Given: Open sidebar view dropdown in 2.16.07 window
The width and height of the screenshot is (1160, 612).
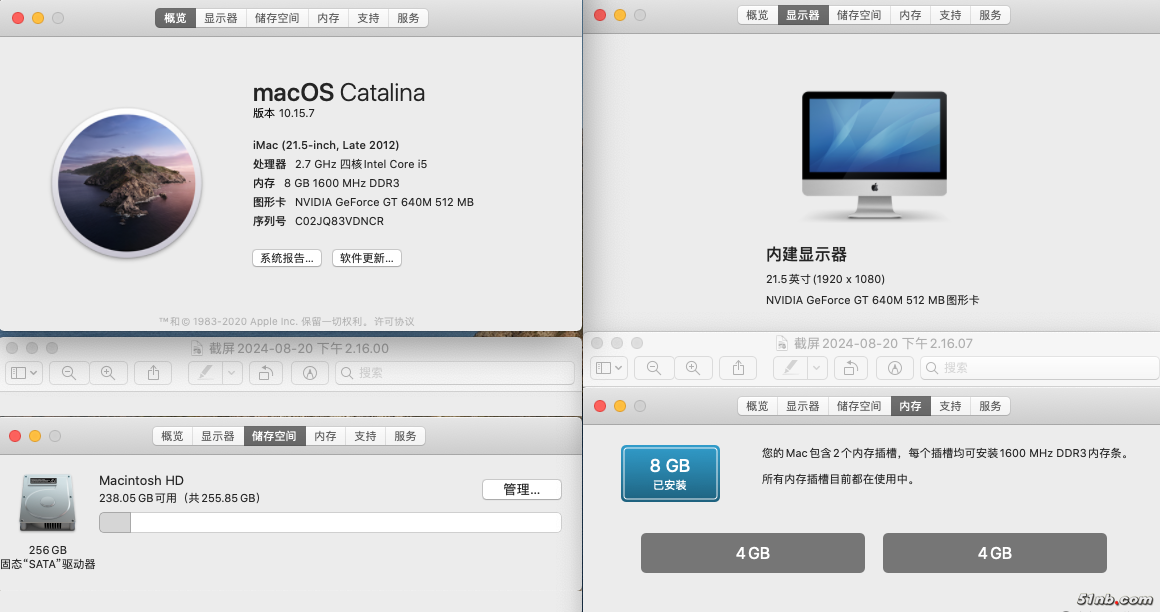Looking at the screenshot, I should [x=609, y=368].
